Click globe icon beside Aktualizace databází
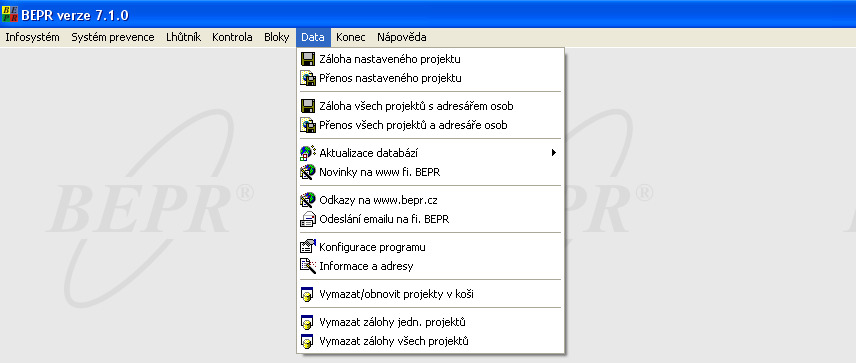 click(308, 153)
